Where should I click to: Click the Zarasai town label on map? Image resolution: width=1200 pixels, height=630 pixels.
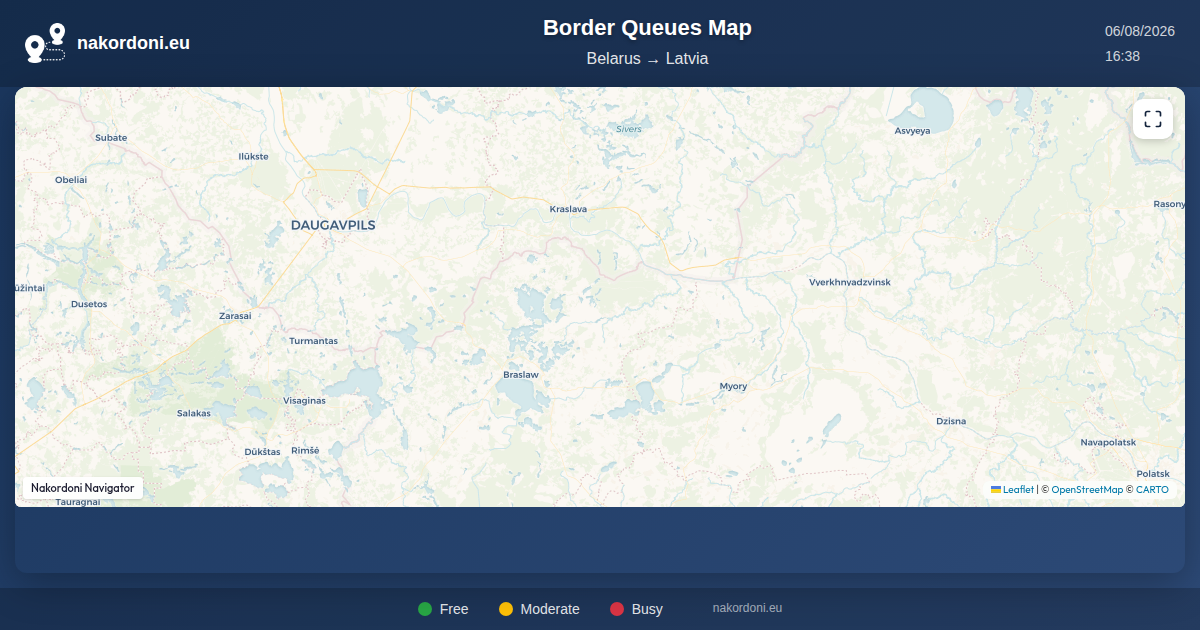coord(235,316)
